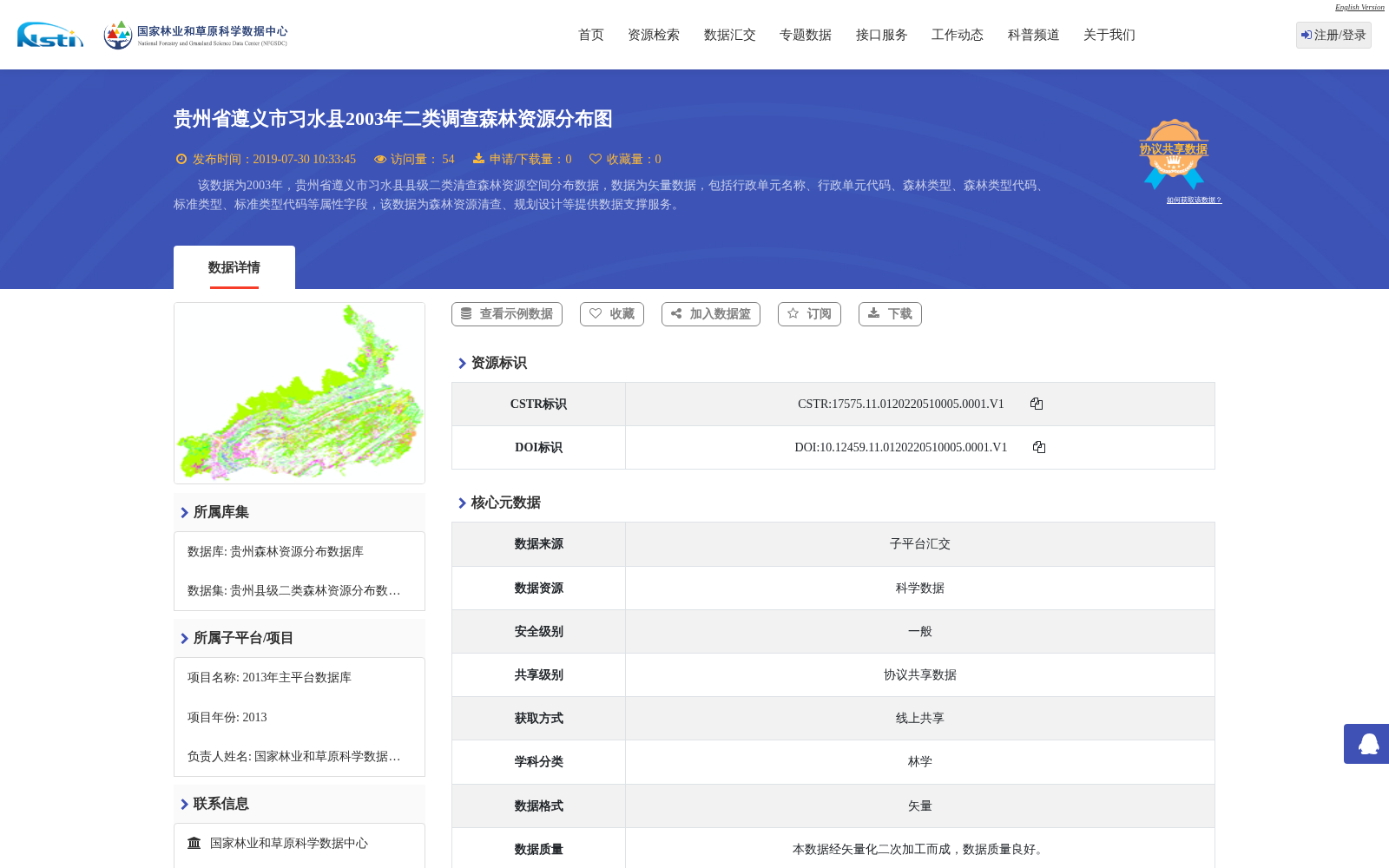Open the QQ customer service floating icon

click(1368, 744)
